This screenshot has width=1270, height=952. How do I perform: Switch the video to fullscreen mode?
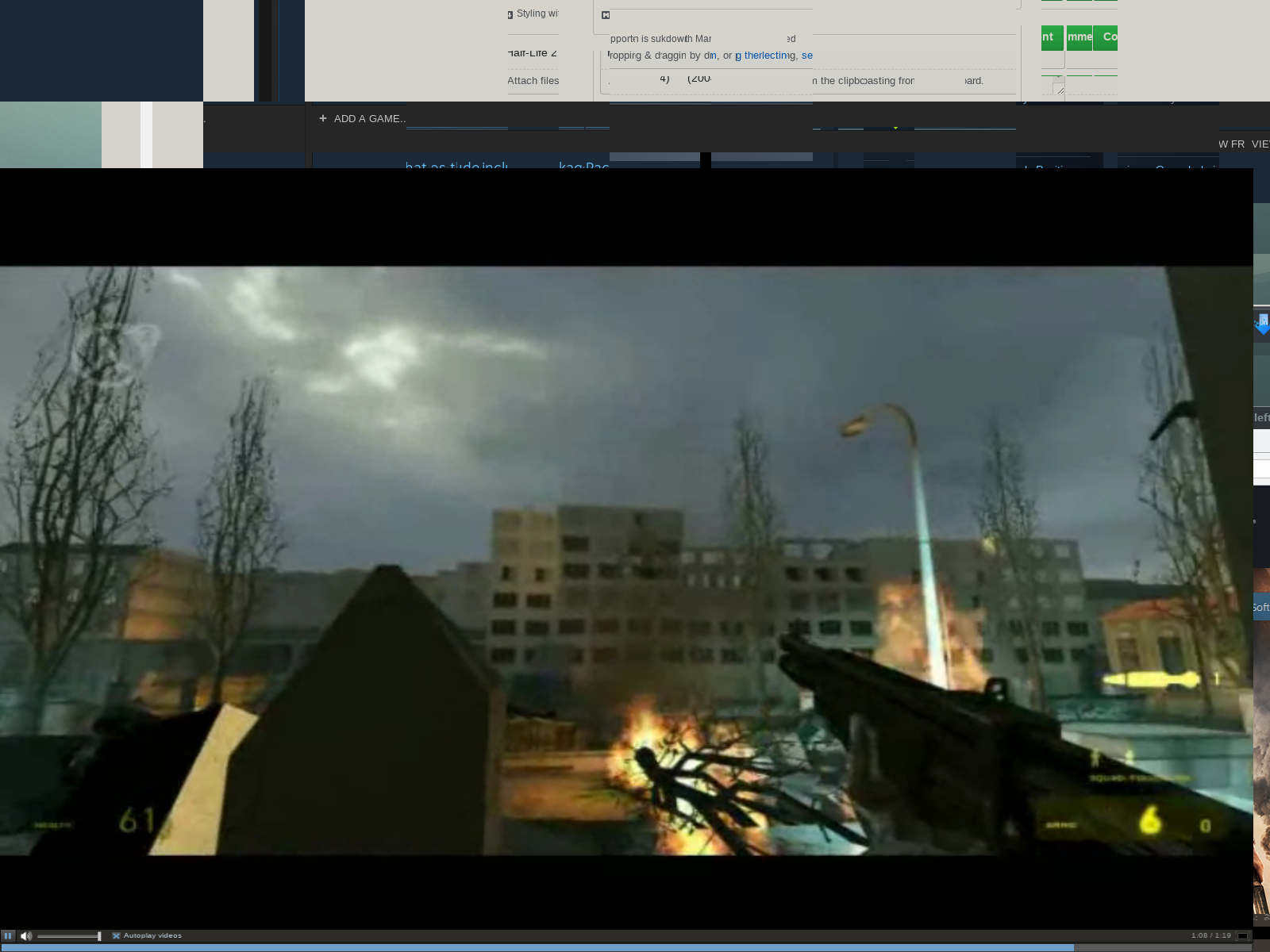(x=1243, y=936)
